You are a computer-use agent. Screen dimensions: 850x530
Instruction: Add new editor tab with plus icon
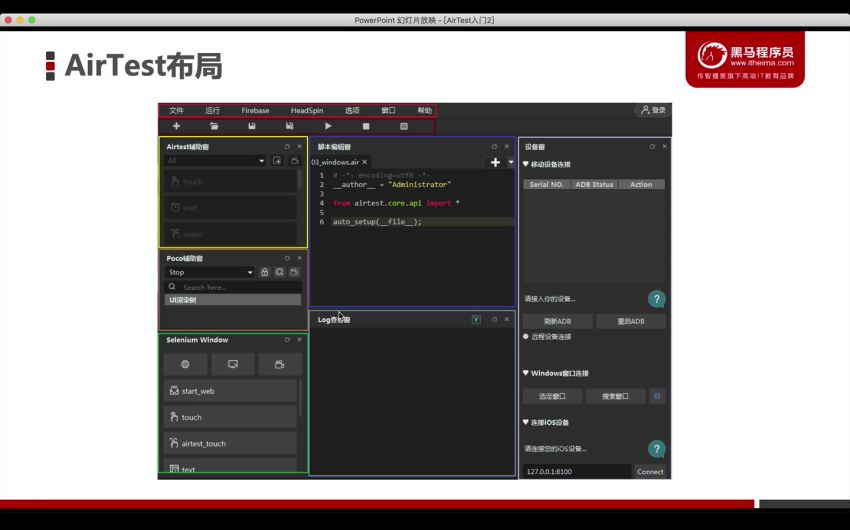point(495,162)
